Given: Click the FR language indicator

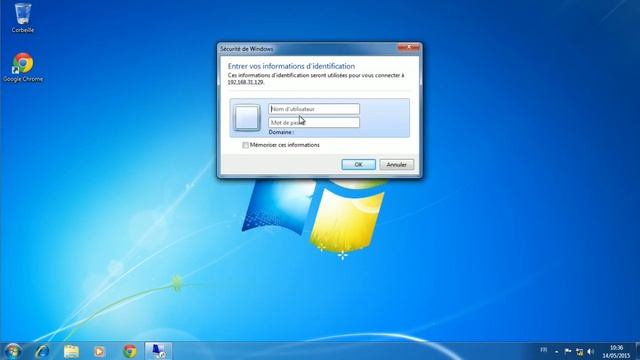Looking at the screenshot, I should tap(544, 350).
